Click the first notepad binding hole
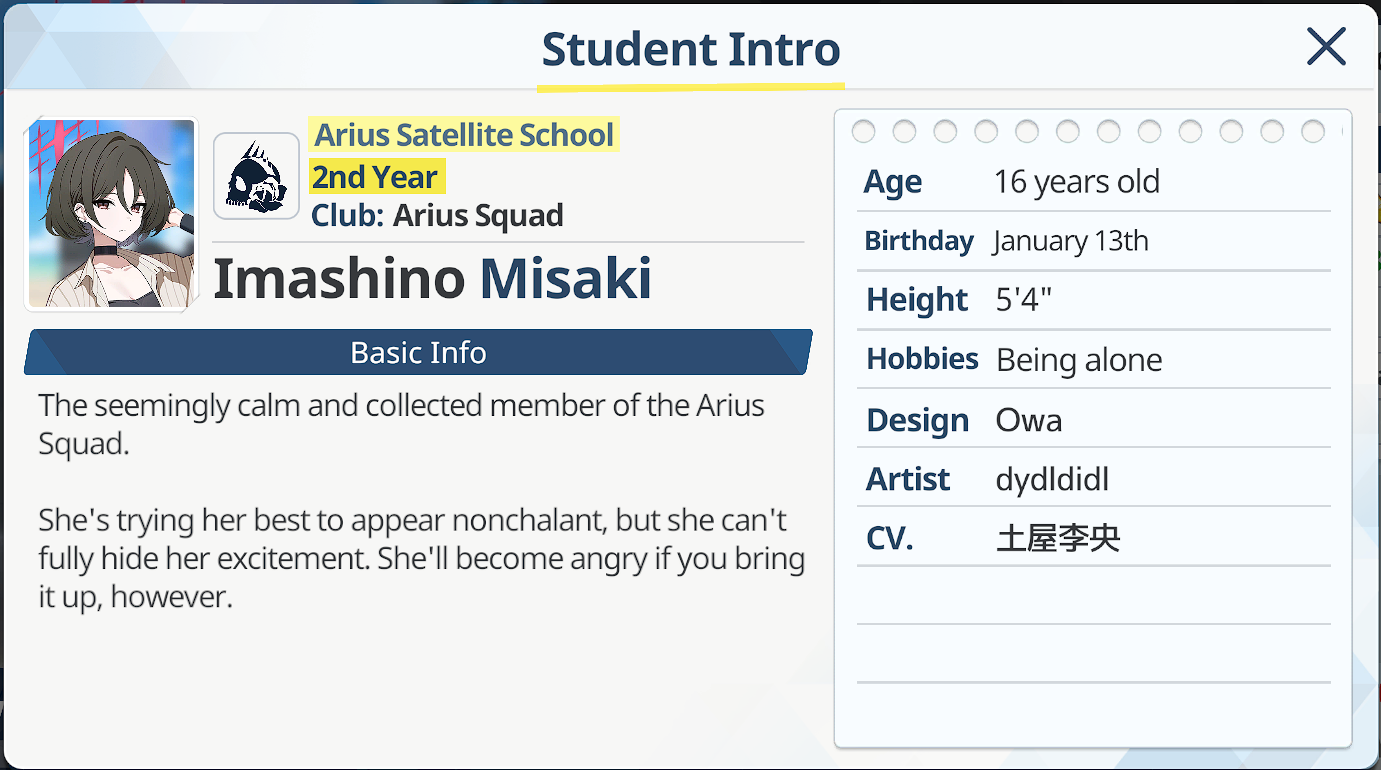This screenshot has width=1381, height=770. pyautogui.click(x=863, y=131)
